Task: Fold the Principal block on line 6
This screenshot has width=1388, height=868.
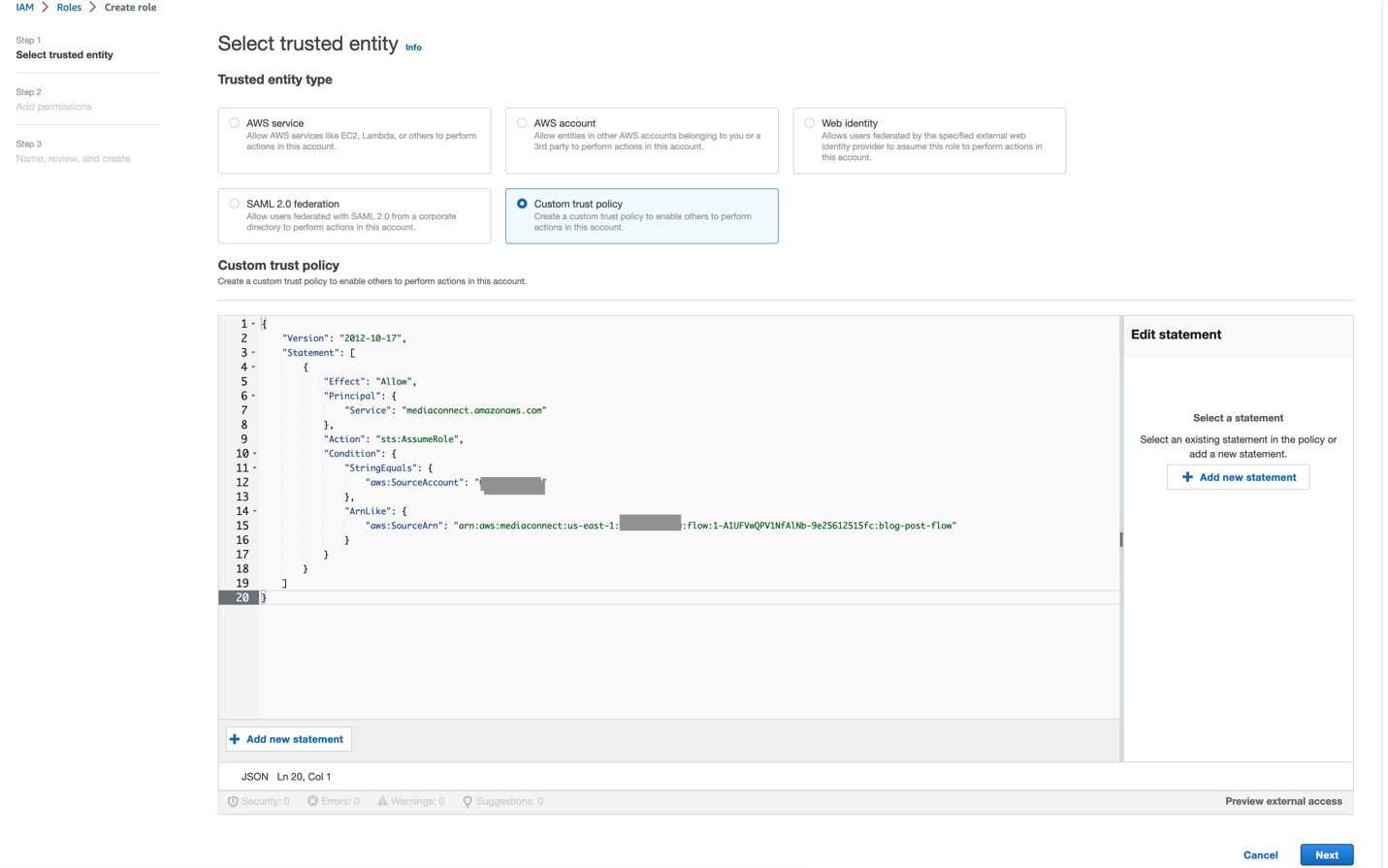Action: pyautogui.click(x=254, y=396)
